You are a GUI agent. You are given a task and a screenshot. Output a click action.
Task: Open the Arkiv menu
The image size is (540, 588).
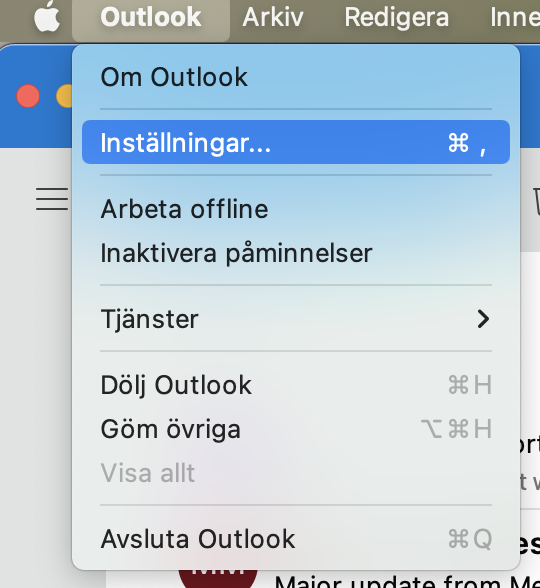tap(273, 17)
